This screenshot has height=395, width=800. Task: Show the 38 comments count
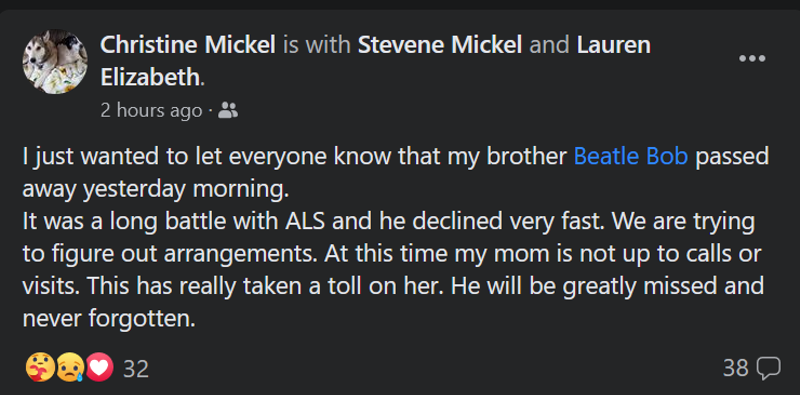click(x=736, y=368)
